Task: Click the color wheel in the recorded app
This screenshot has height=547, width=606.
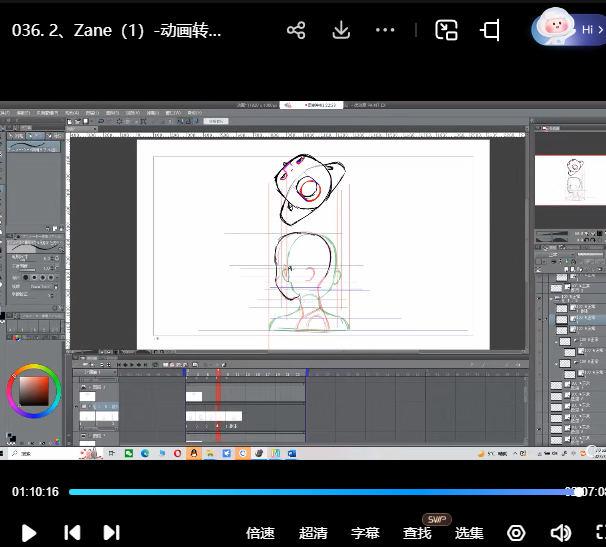Action: coord(34,392)
